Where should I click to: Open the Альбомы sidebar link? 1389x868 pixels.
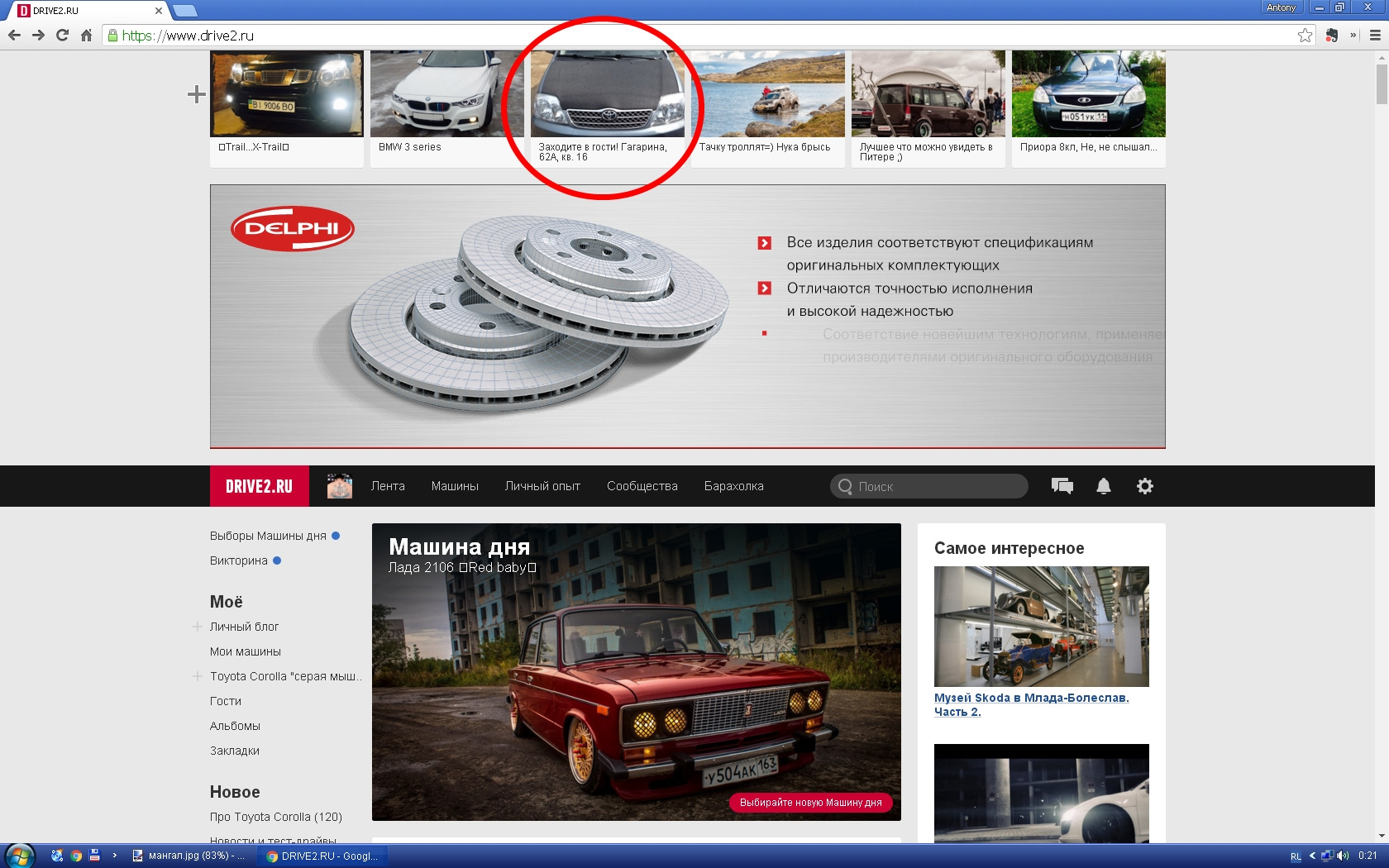click(x=235, y=726)
